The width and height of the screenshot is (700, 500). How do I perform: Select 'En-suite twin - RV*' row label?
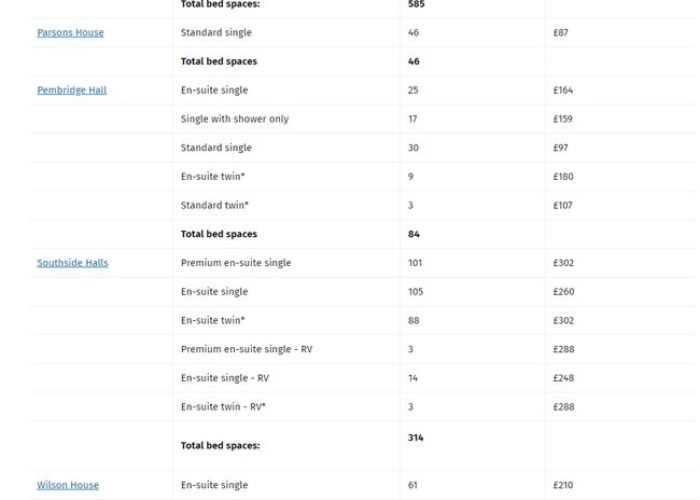click(x=223, y=407)
